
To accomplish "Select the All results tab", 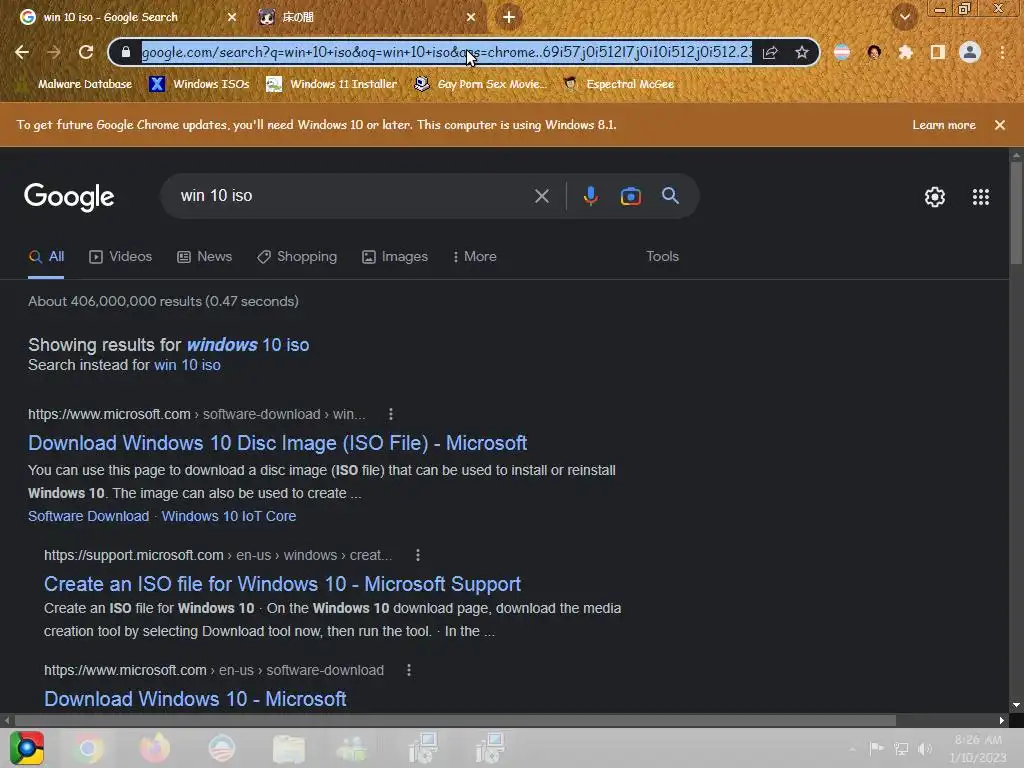I will [x=46, y=257].
